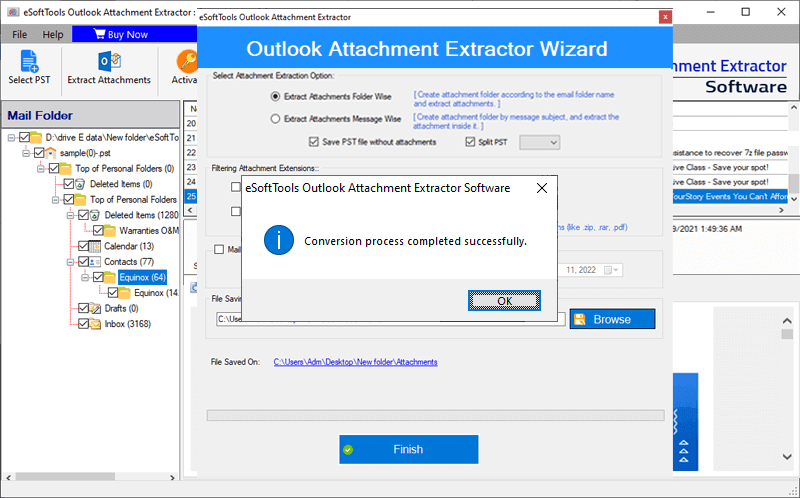The width and height of the screenshot is (800, 498).
Task: Open the File menu
Action: pos(19,35)
